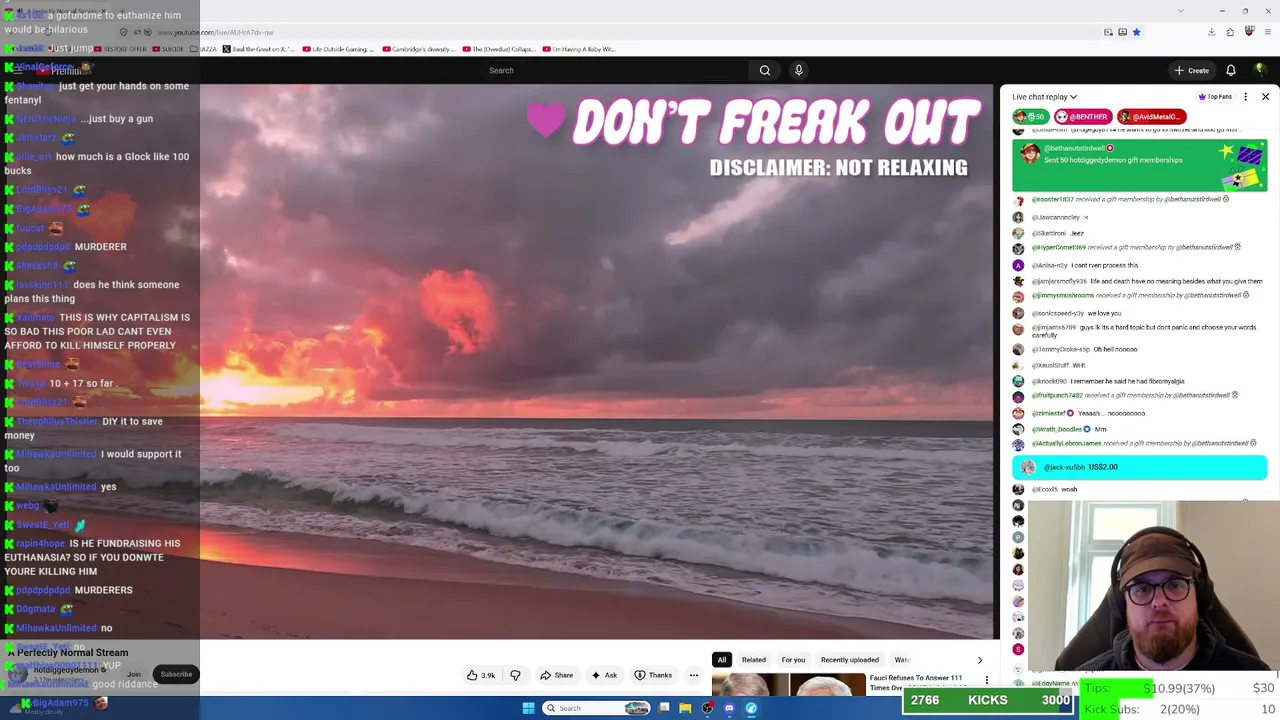Open the green 50 gift memberships chip
This screenshot has height=720, width=1280.
pos(1030,117)
